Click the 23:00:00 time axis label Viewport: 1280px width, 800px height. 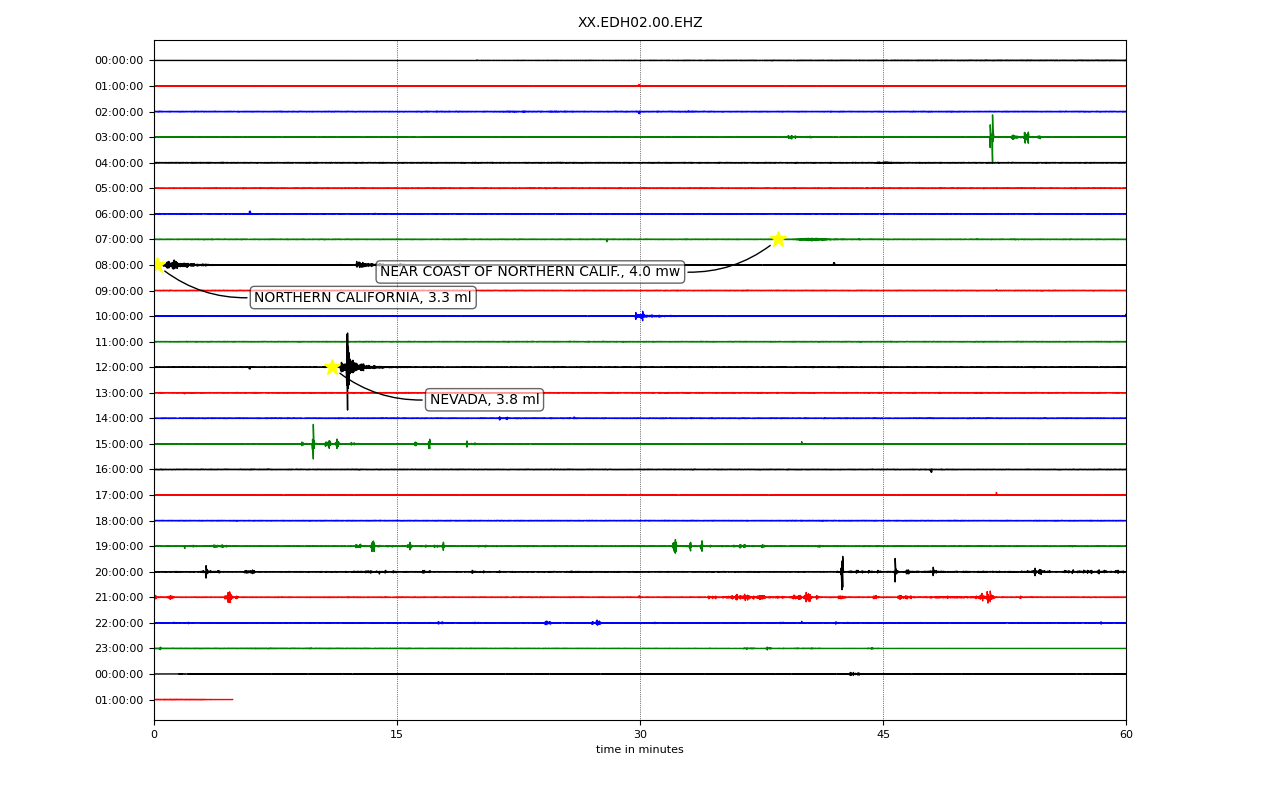(119, 649)
